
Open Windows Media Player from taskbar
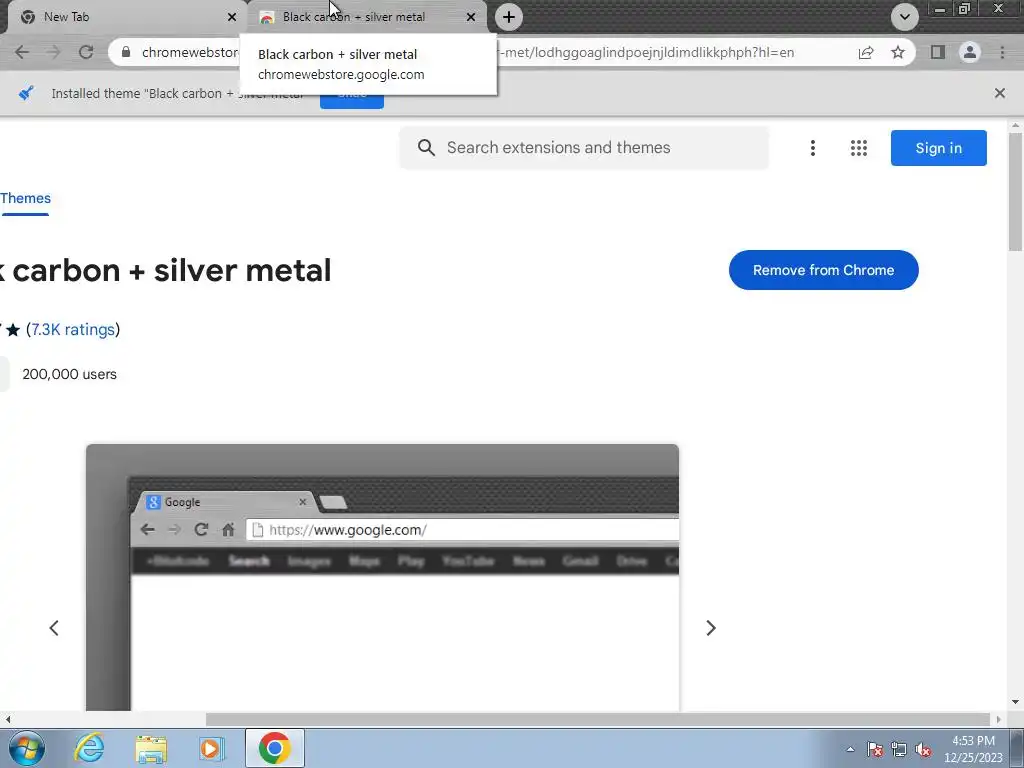pyautogui.click(x=211, y=748)
